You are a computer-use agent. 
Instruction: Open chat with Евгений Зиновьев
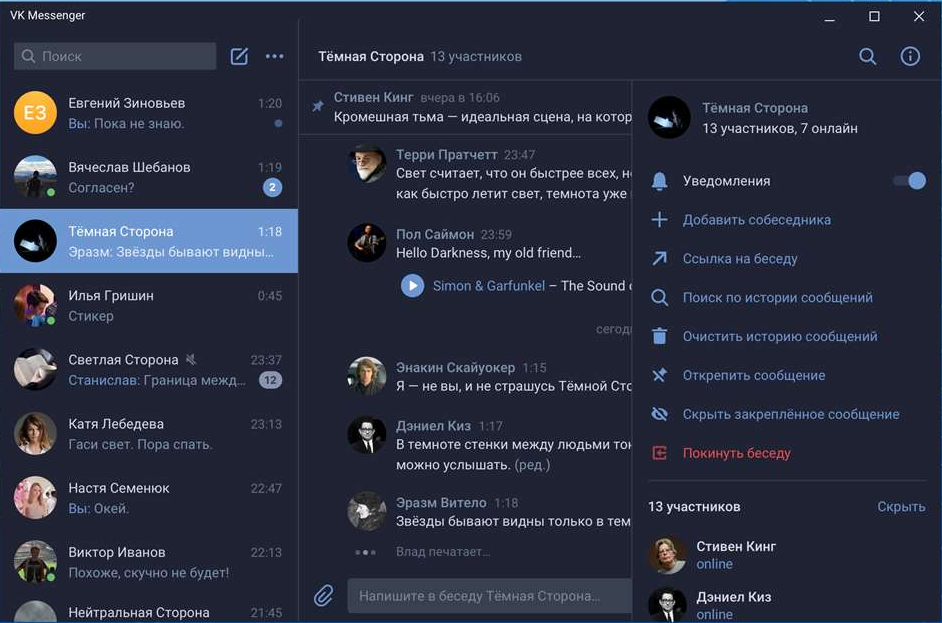(149, 113)
